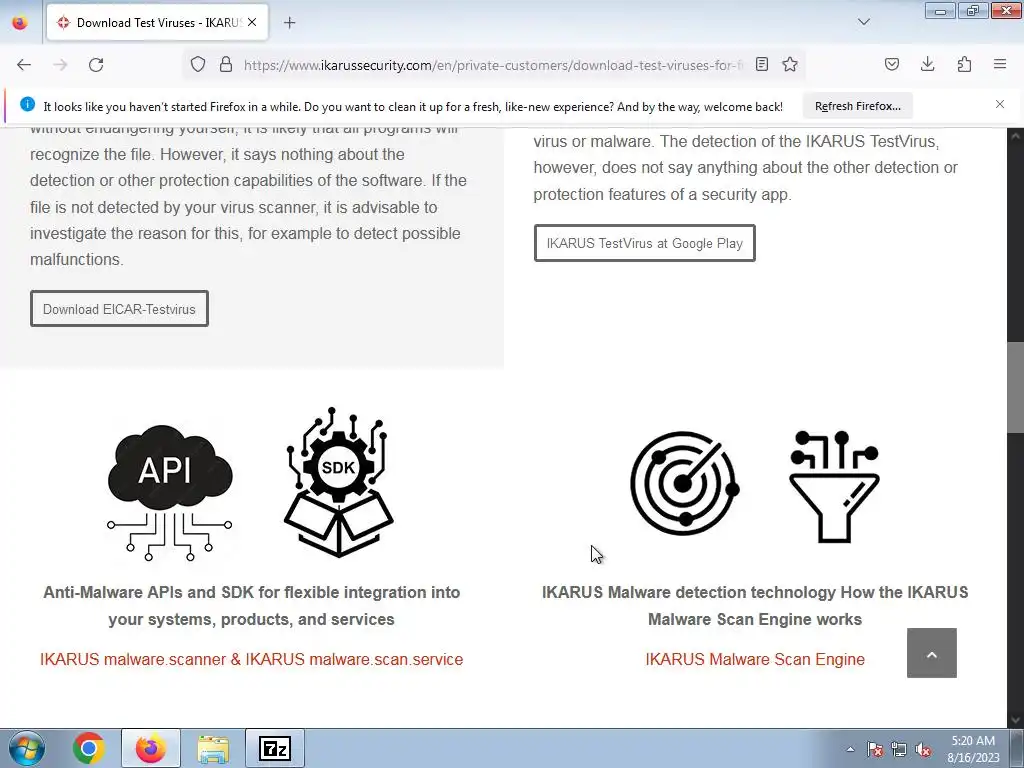List all tabs dropdown arrow

pyautogui.click(x=864, y=22)
